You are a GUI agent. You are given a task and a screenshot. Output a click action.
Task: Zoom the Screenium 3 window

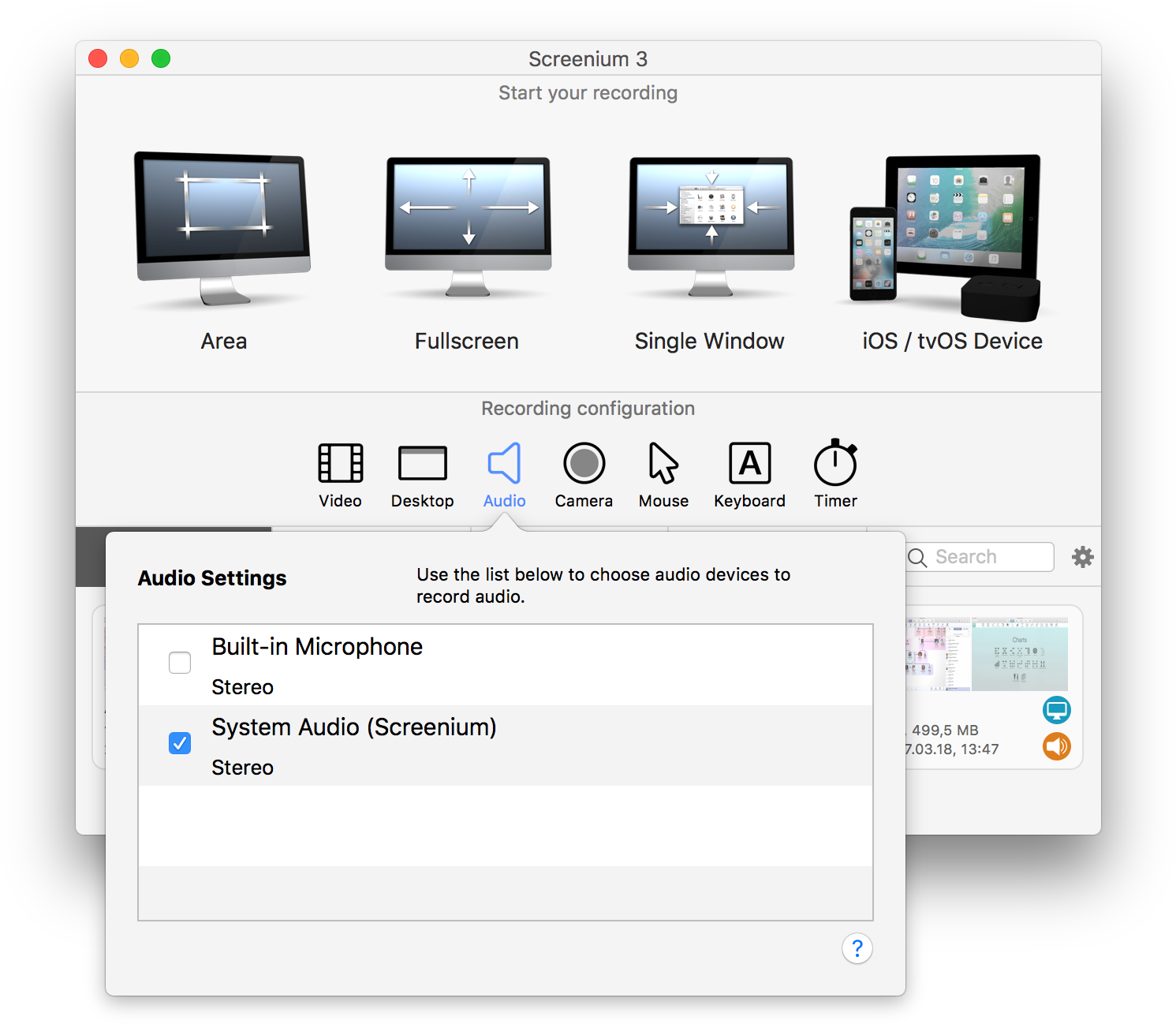tap(161, 58)
